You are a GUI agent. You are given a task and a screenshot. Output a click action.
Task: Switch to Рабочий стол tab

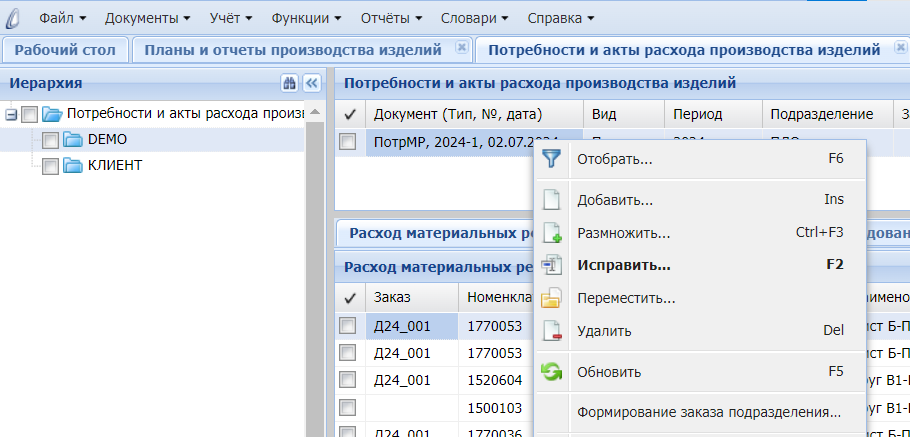point(65,49)
